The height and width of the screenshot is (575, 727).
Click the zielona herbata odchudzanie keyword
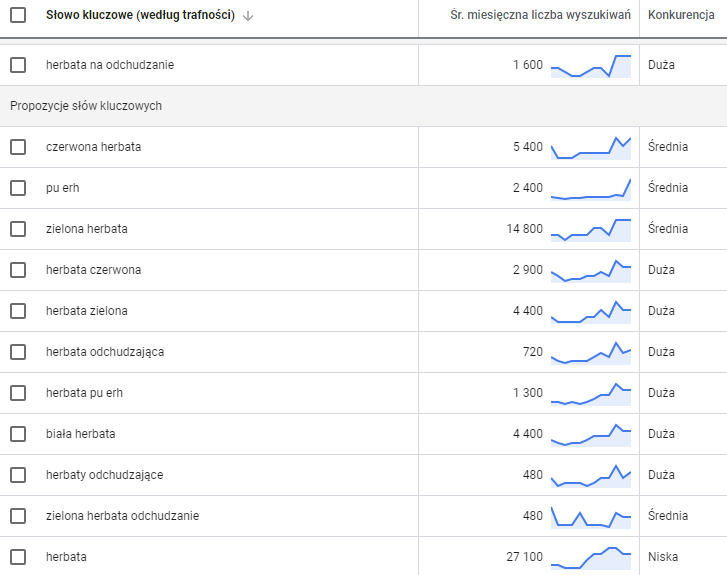(122, 516)
